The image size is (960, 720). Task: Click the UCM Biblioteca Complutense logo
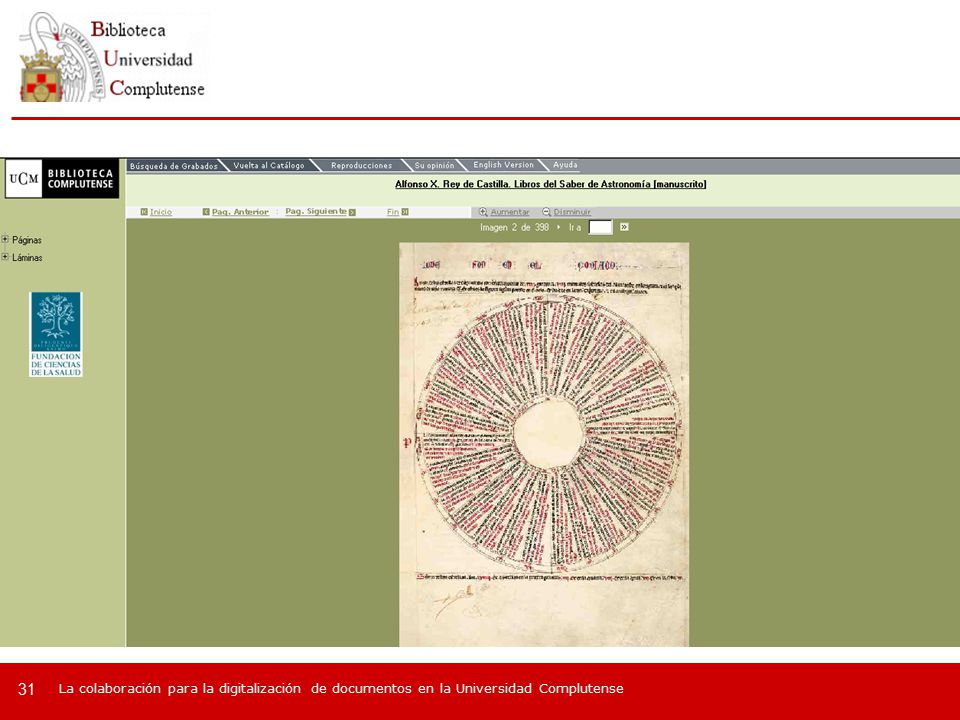tap(62, 179)
